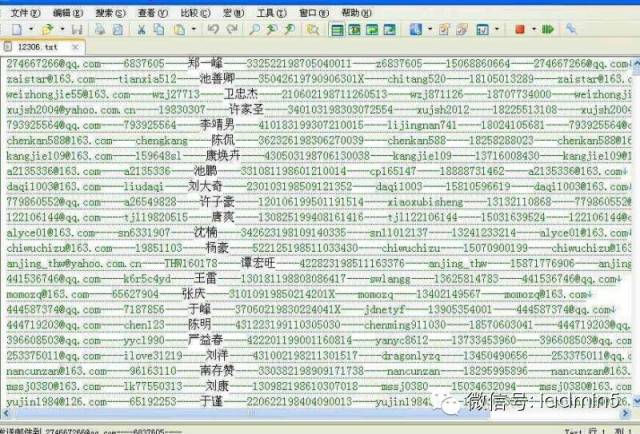
Task: Open the 工具(T) menu
Action: tap(271, 13)
